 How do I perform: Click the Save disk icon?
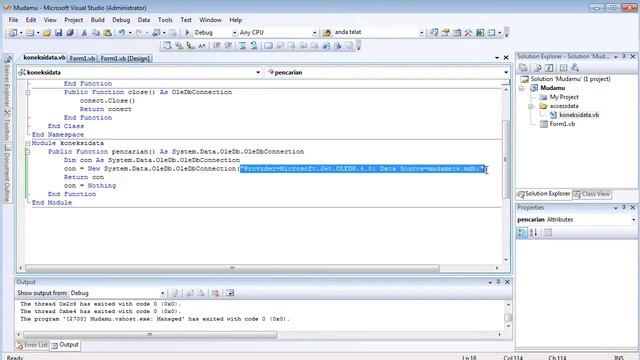pyautogui.click(x=58, y=32)
